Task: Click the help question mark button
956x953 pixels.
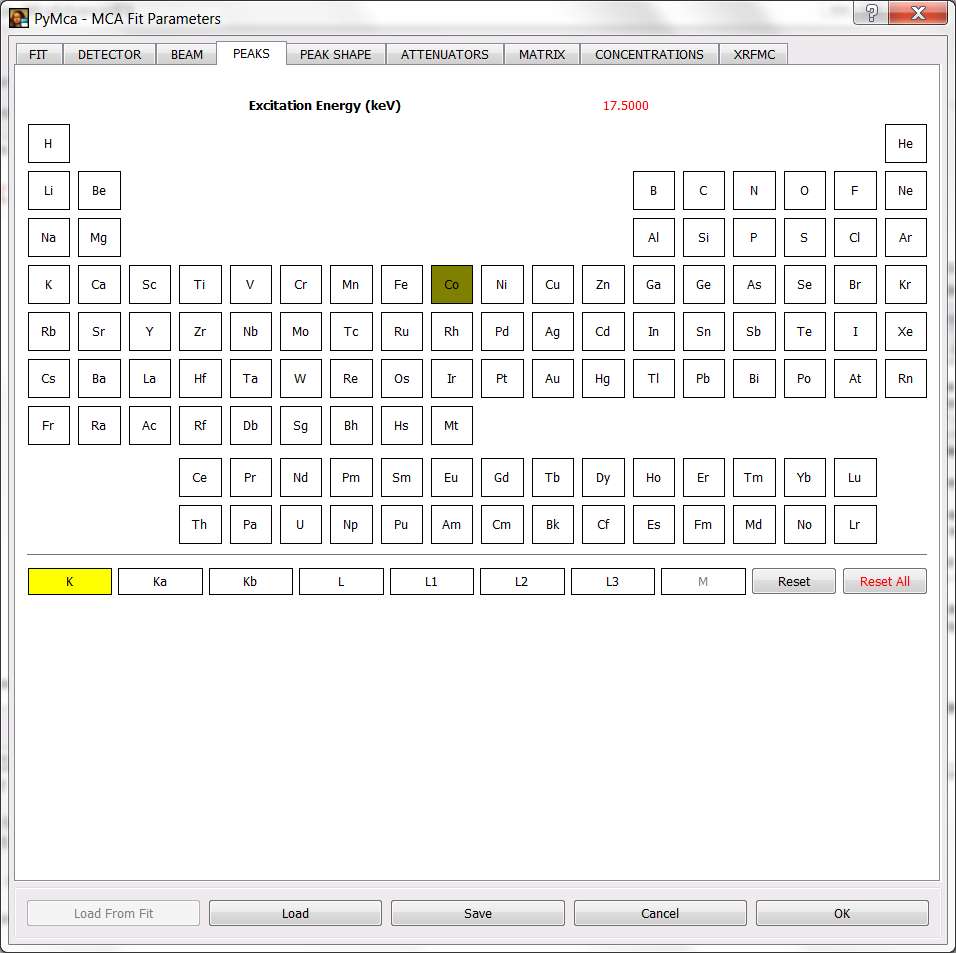Action: 872,13
